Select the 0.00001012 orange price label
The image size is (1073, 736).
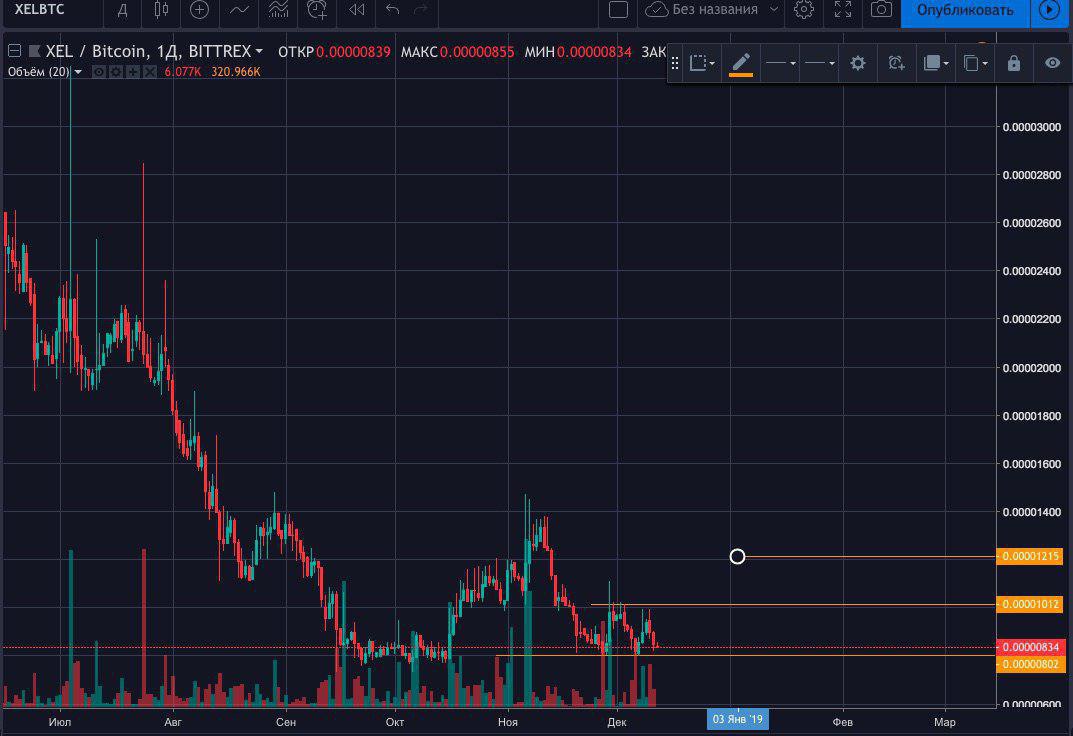pyautogui.click(x=1031, y=604)
